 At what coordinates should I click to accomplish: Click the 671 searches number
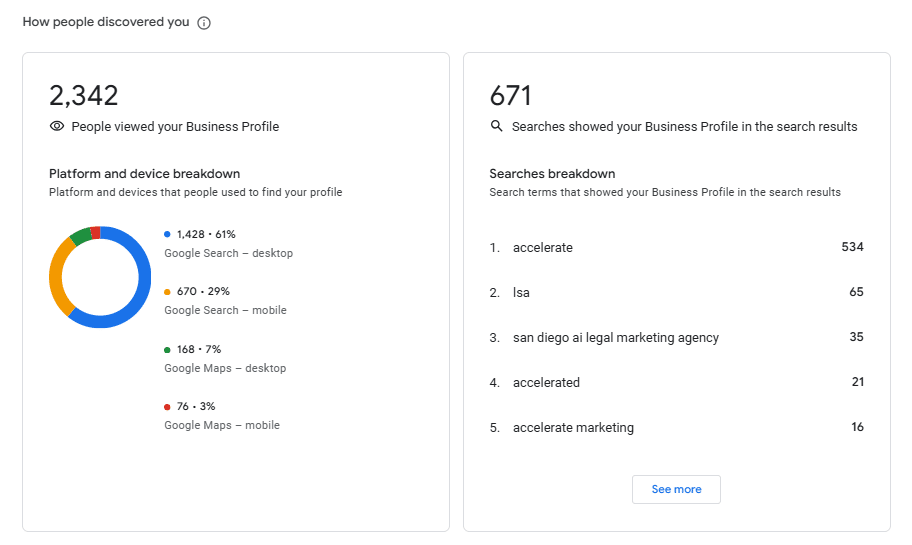(x=510, y=95)
